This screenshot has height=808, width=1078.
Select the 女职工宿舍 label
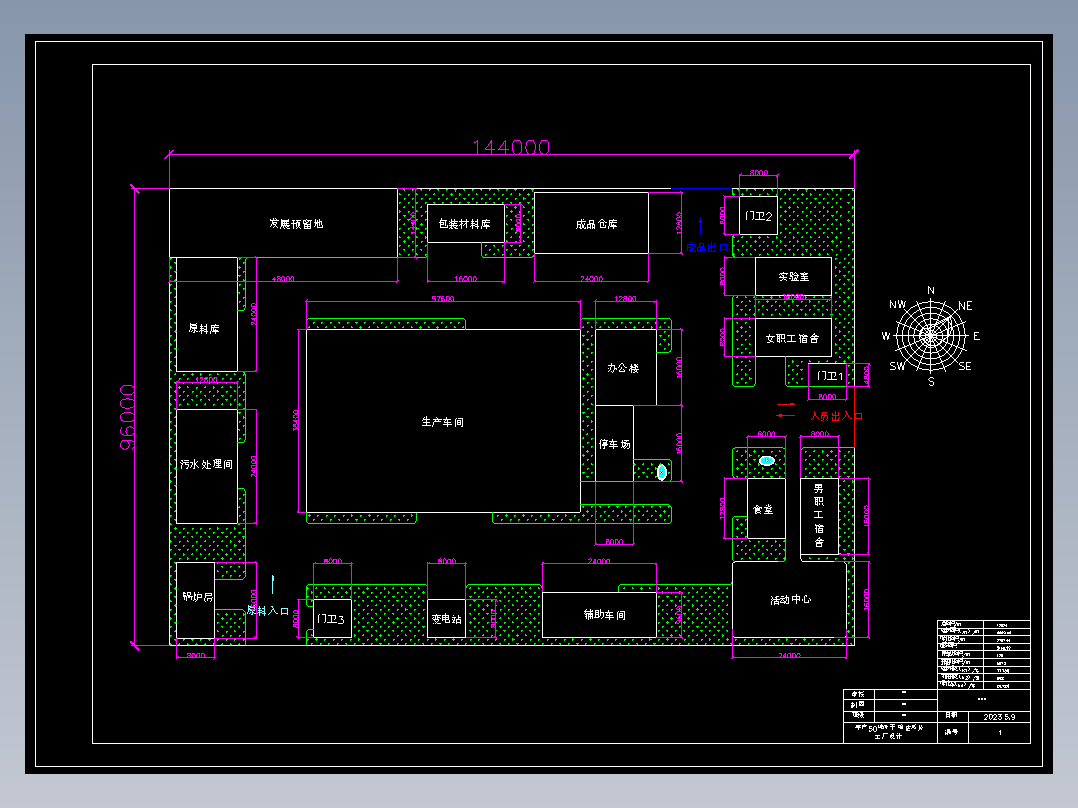pos(792,338)
